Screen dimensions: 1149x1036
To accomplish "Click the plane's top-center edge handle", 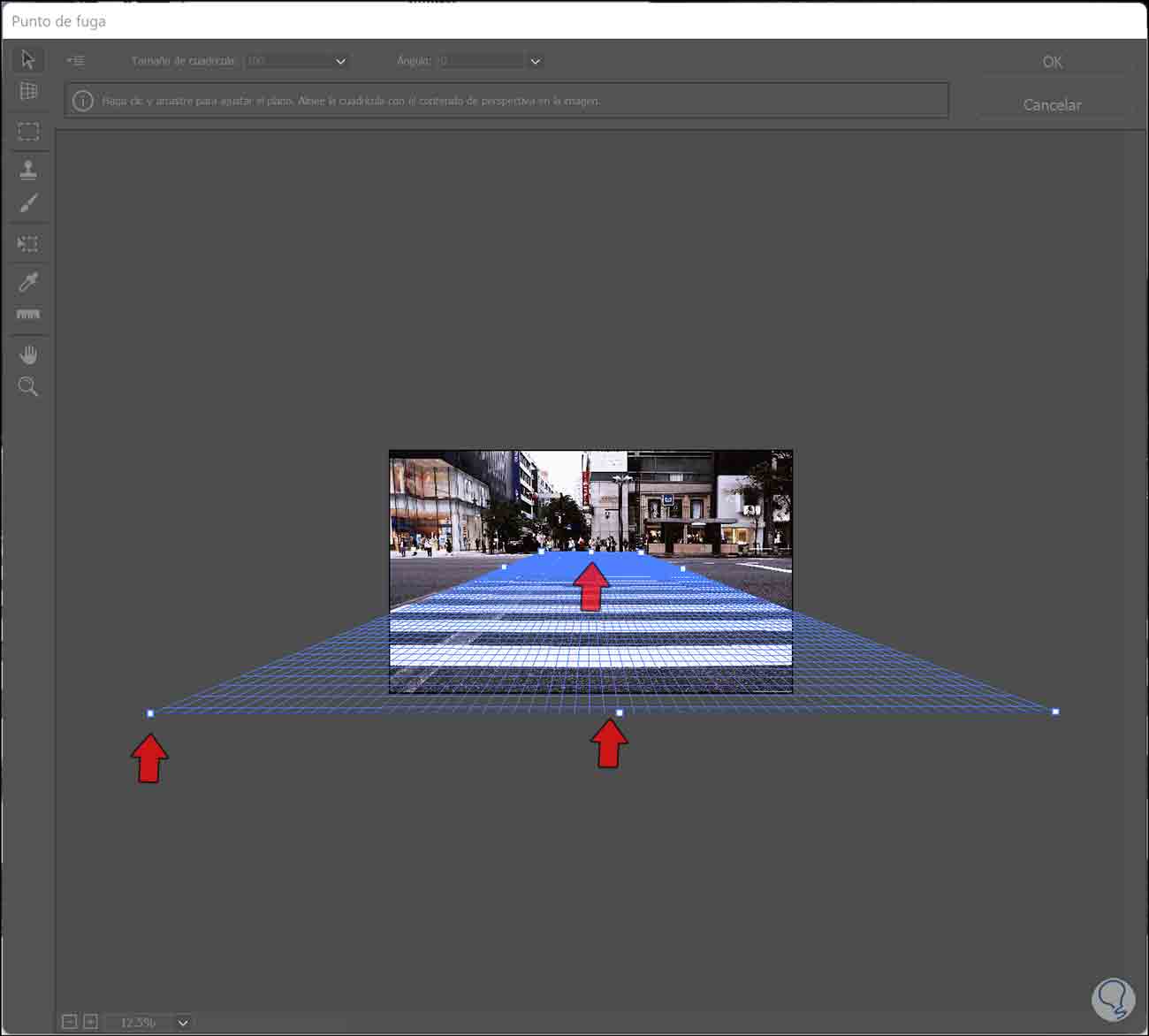I will click(x=591, y=552).
